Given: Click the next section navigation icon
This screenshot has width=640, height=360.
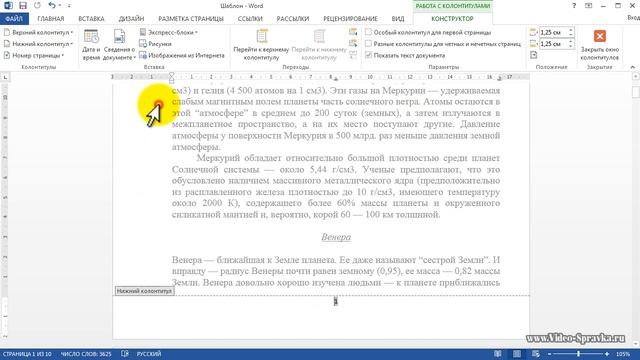Looking at the screenshot, I should click(353, 43).
